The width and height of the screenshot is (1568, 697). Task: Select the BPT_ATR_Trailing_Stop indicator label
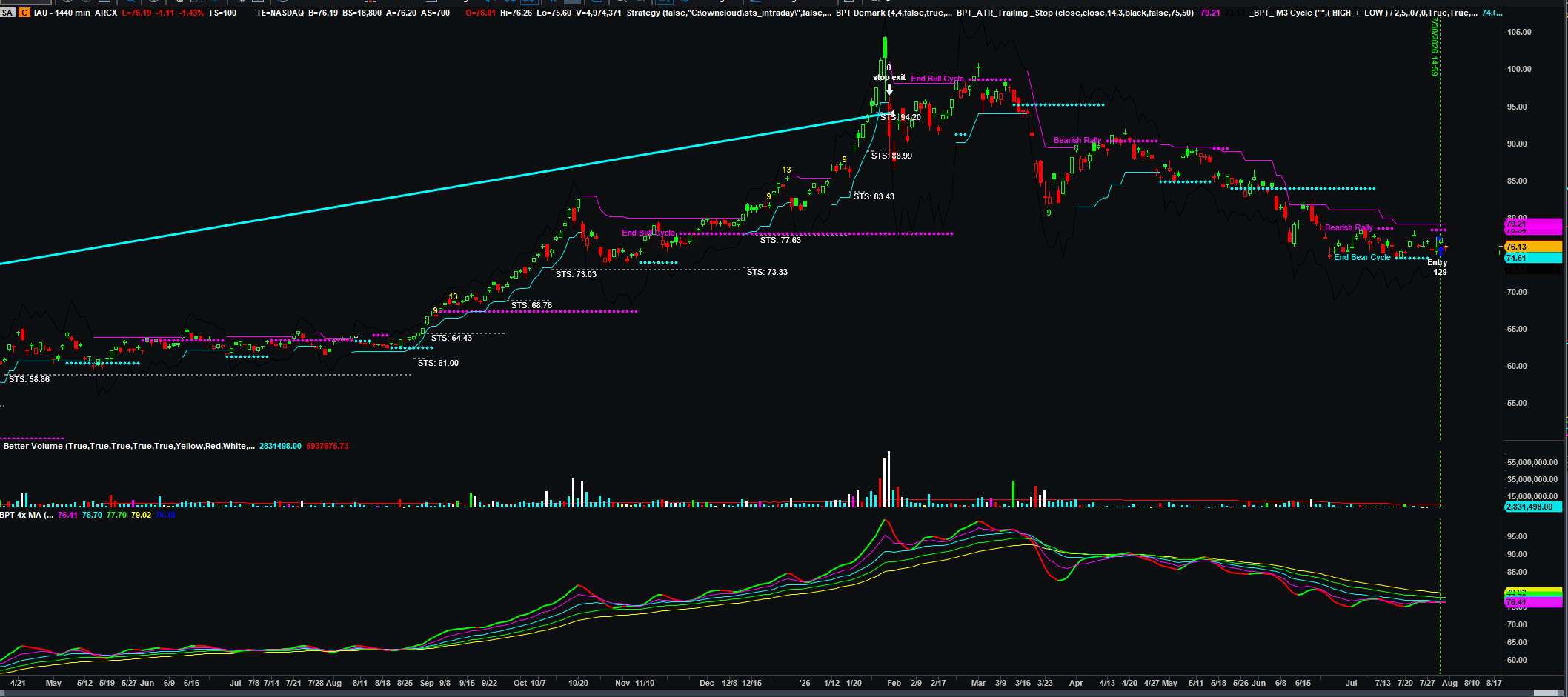1074,13
